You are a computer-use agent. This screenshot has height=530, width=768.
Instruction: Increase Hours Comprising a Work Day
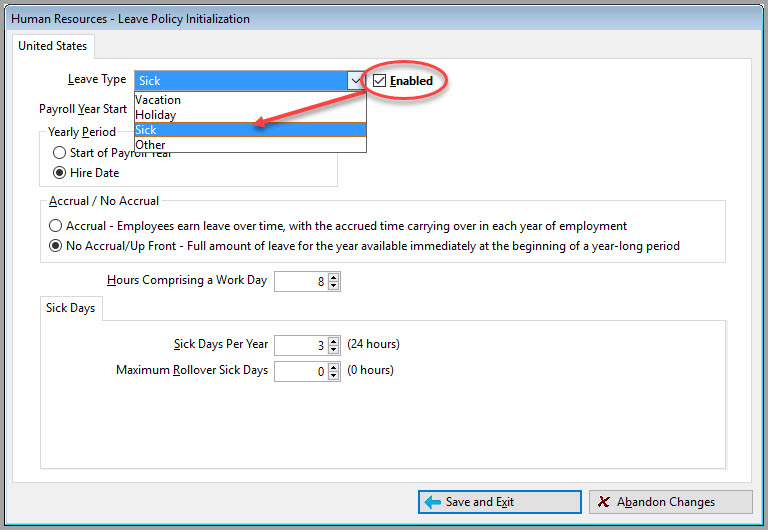334,277
